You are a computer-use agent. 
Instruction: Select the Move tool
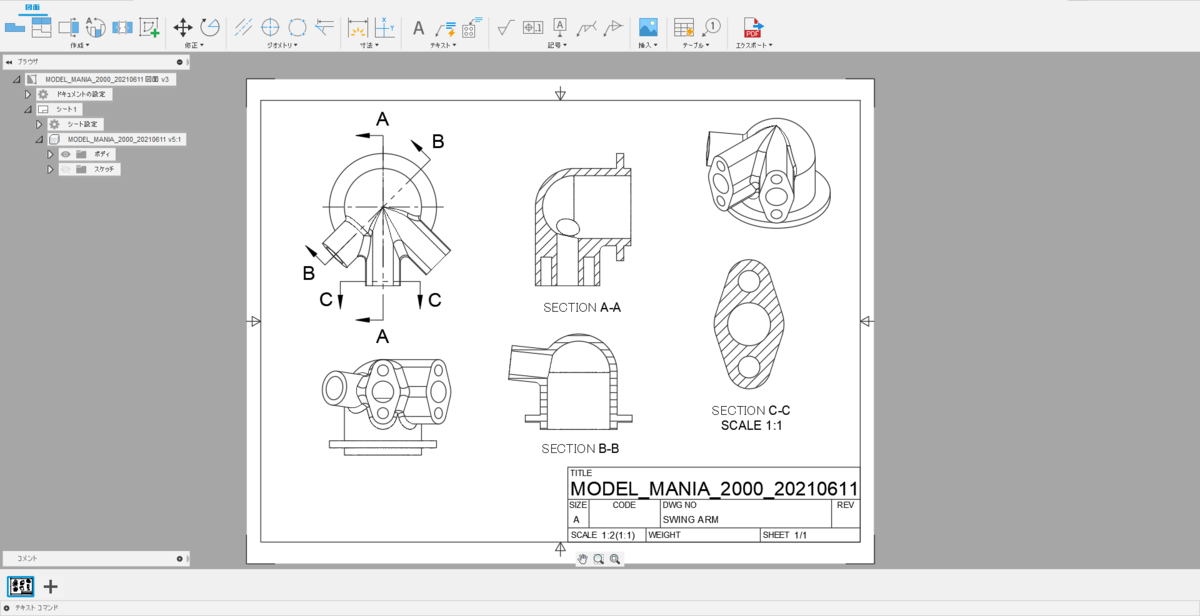click(x=183, y=27)
